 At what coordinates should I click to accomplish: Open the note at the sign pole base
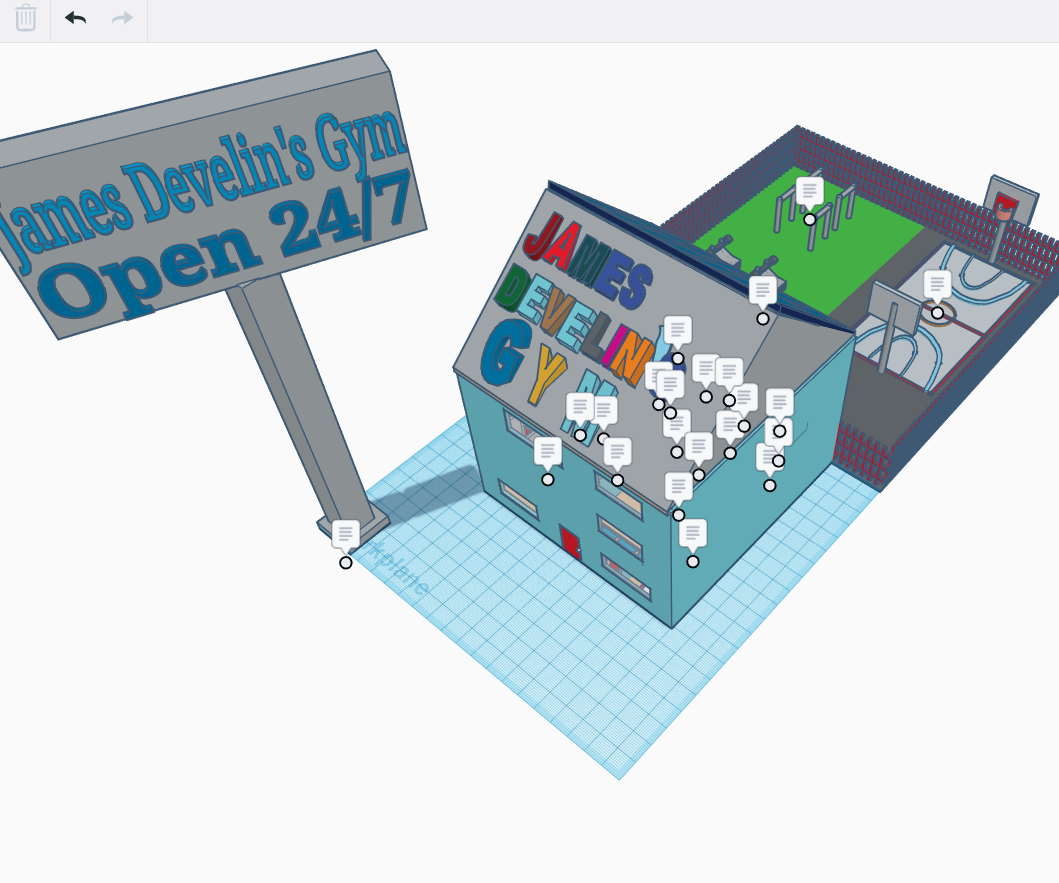pyautogui.click(x=345, y=534)
